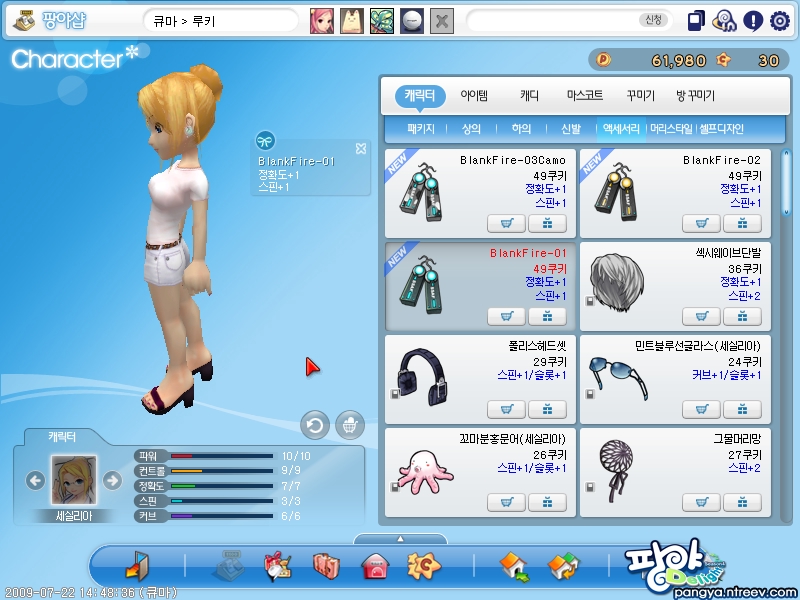Click the 신청 button
The height and width of the screenshot is (600, 800).
pos(653,20)
